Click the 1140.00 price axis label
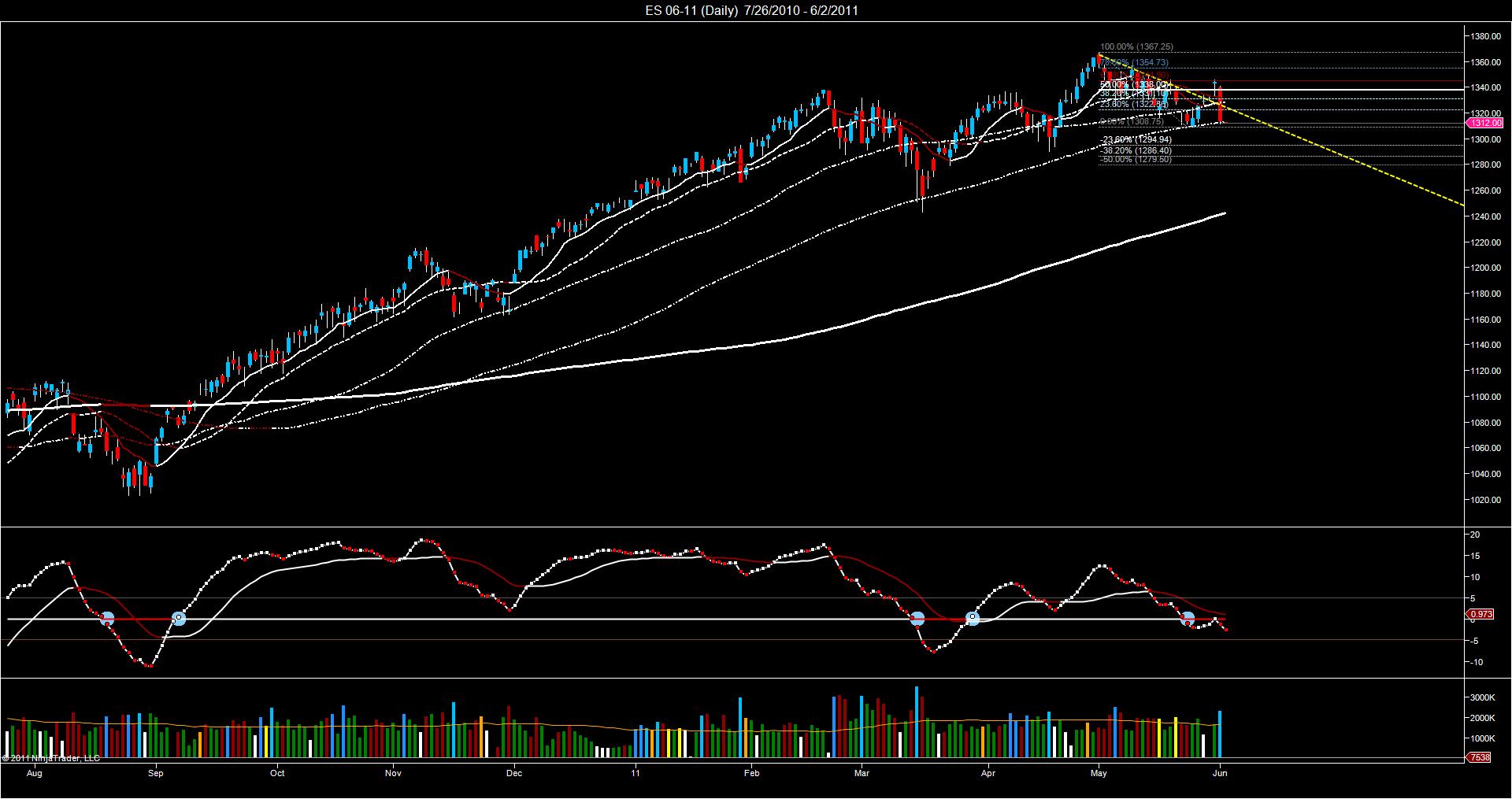The width and height of the screenshot is (1512, 799). pos(1484,346)
